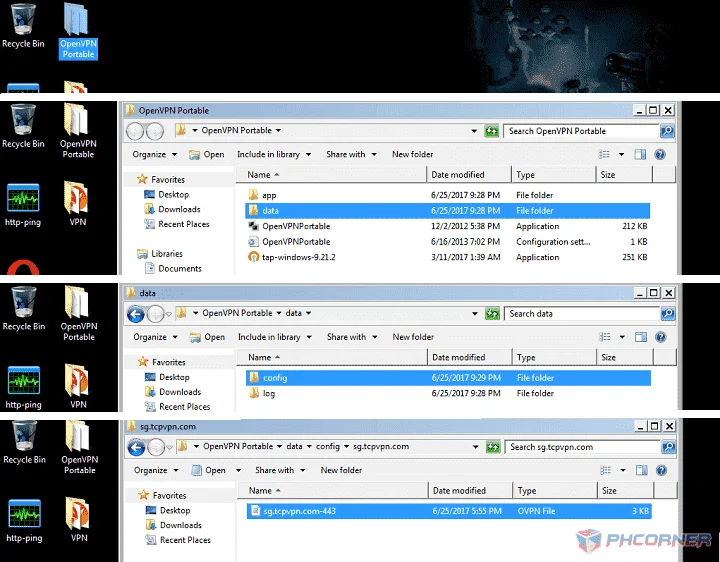Expand Share with menu in OpenVPN Portable window
This screenshot has height=562, width=720.
(352, 155)
